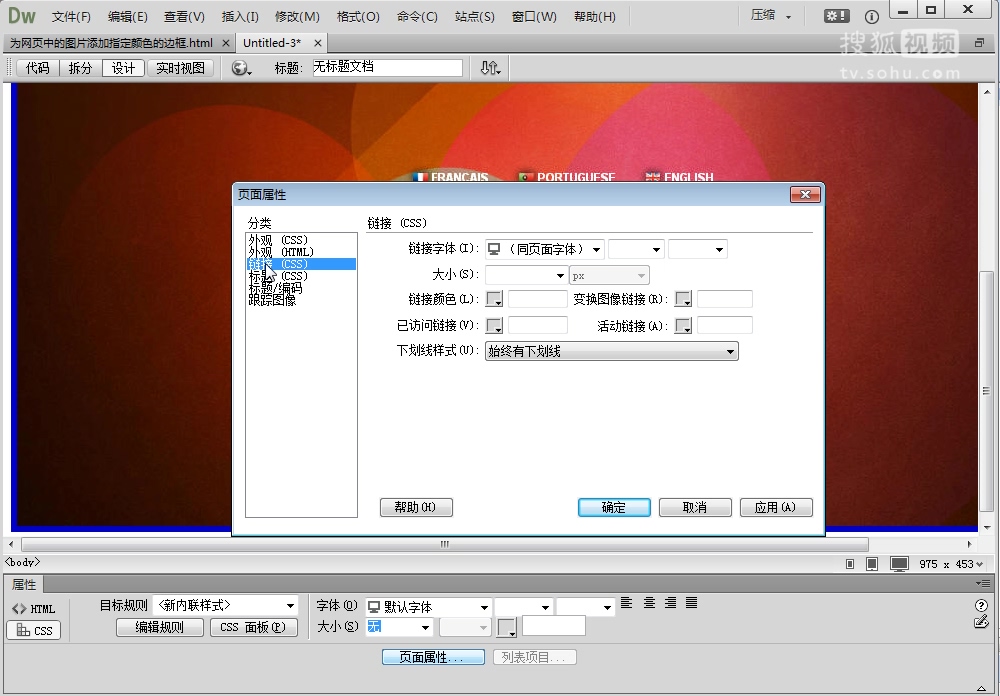The height and width of the screenshot is (696, 1000).
Task: Toggle justified text alignment
Action: pos(691,602)
